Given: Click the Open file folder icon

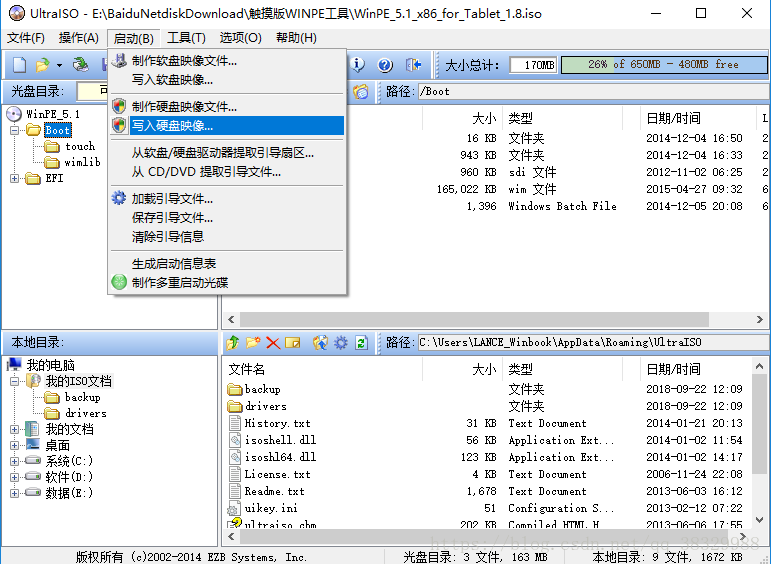Looking at the screenshot, I should click(x=43, y=65).
